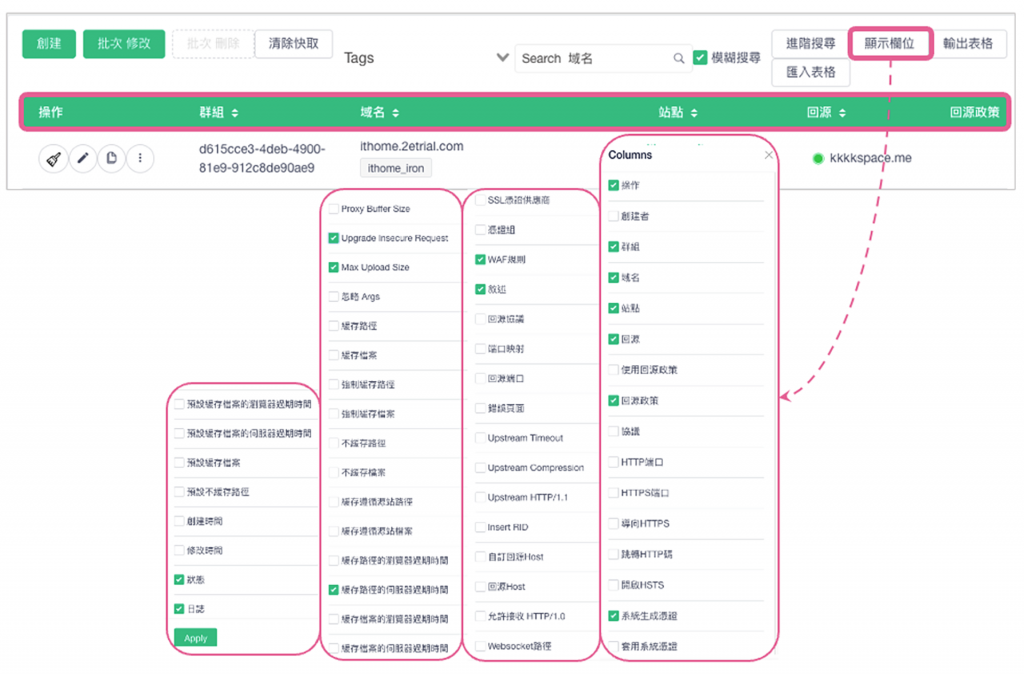Click the 輸出表格 button
Image resolution: width=1024 pixels, height=674 pixels.
pyautogui.click(x=968, y=44)
